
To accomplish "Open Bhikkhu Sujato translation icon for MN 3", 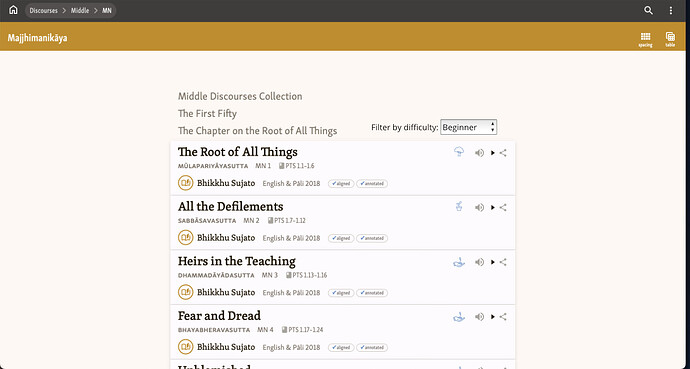I will pos(186,292).
